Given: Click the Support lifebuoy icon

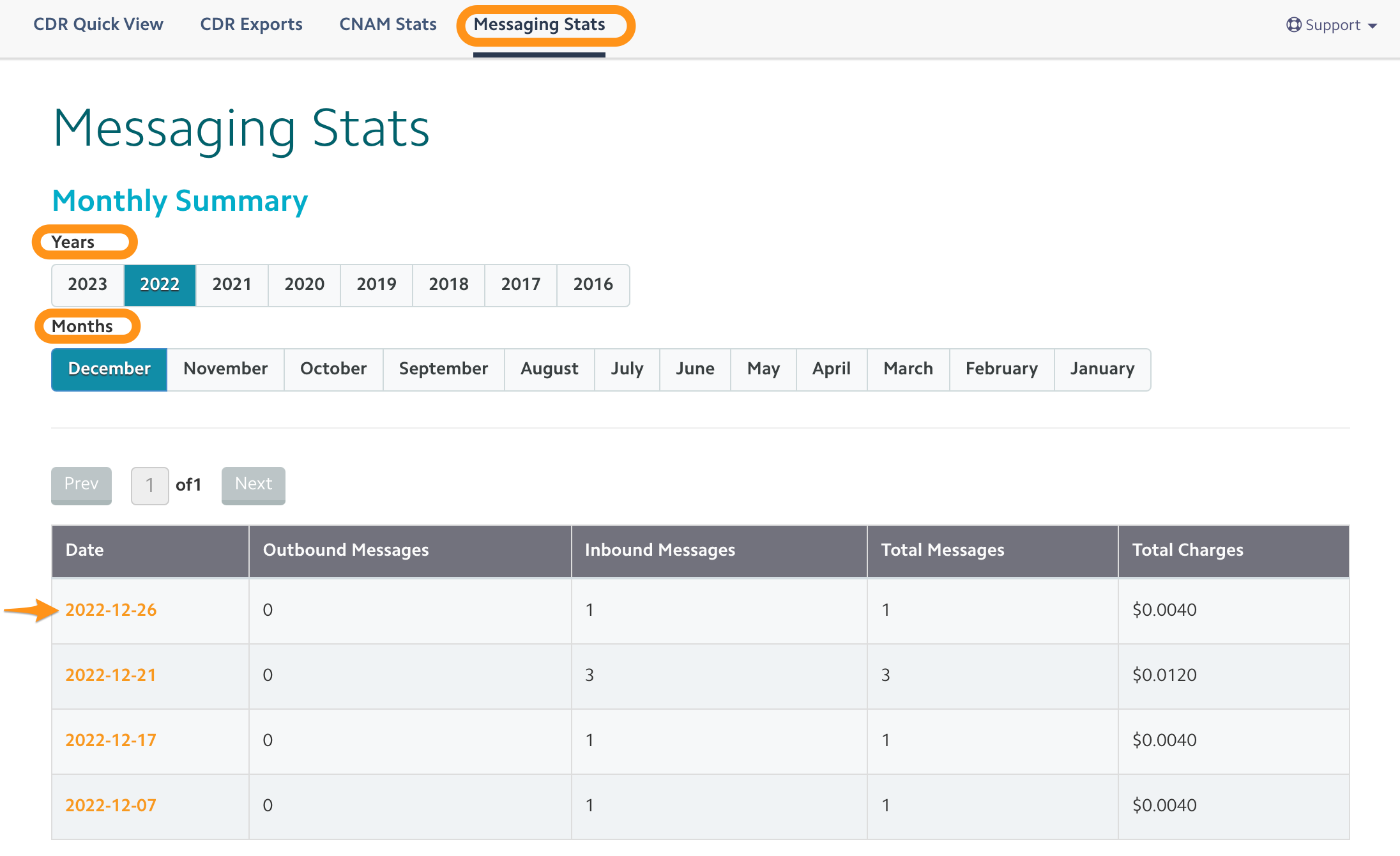Looking at the screenshot, I should [1293, 25].
